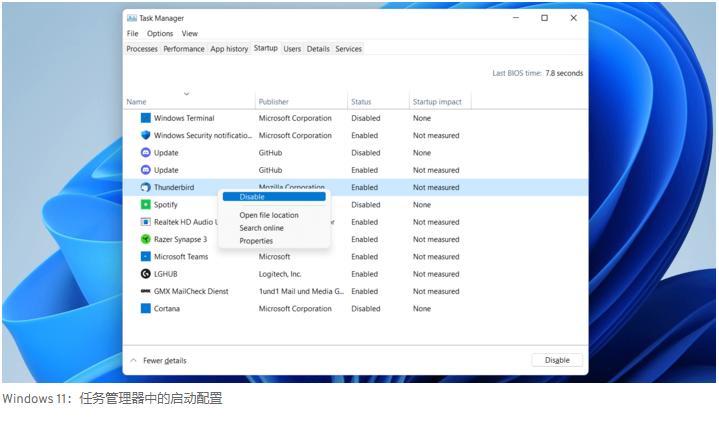719x423 pixels.
Task: Click the Spotify app icon
Action: pos(145,205)
